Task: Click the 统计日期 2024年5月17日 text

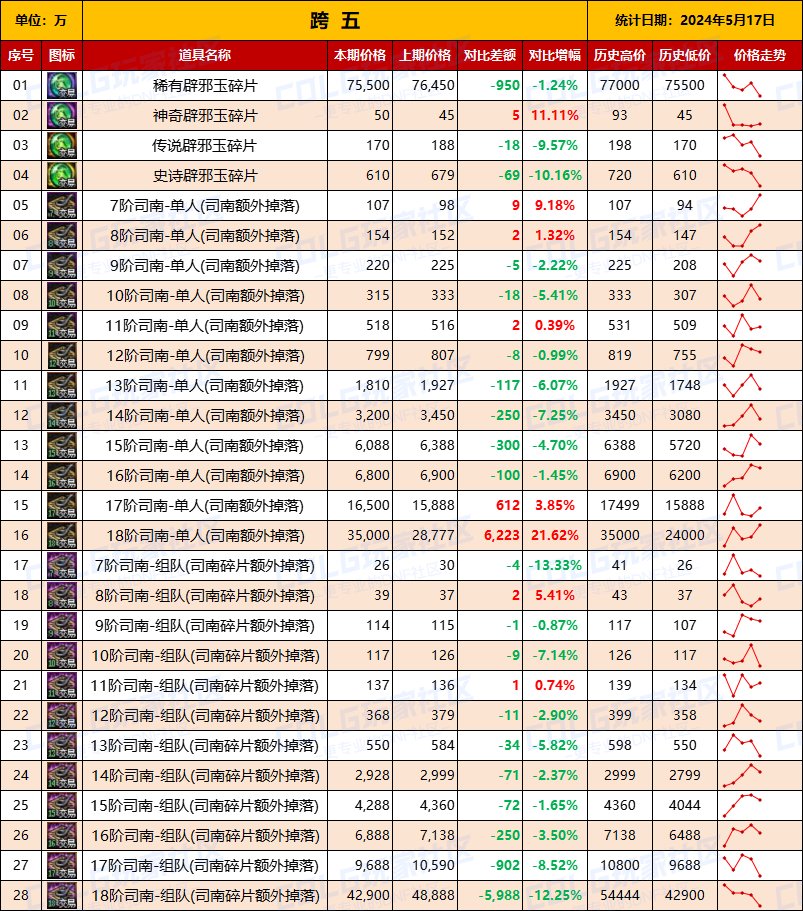Action: [695, 20]
